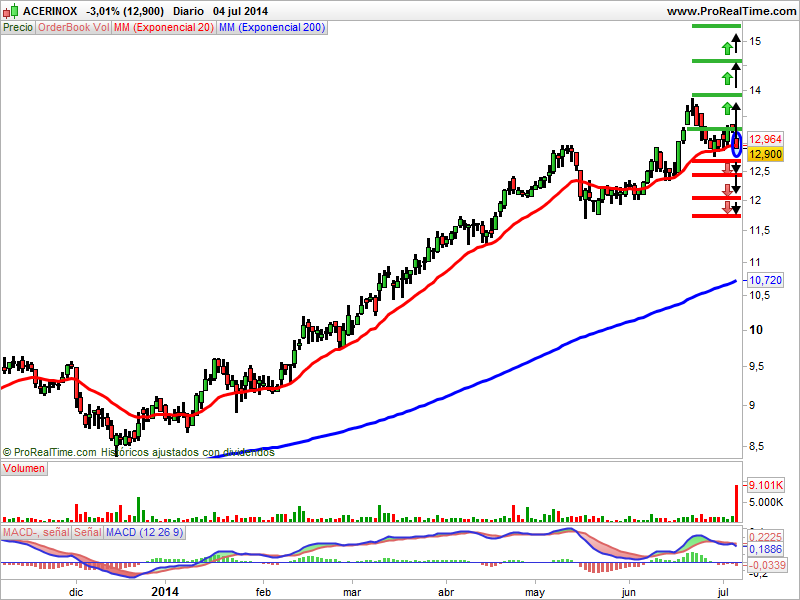Click the candlestick chart icon beside ACERINOX
Screen dimensions: 800x600
tap(10, 11)
